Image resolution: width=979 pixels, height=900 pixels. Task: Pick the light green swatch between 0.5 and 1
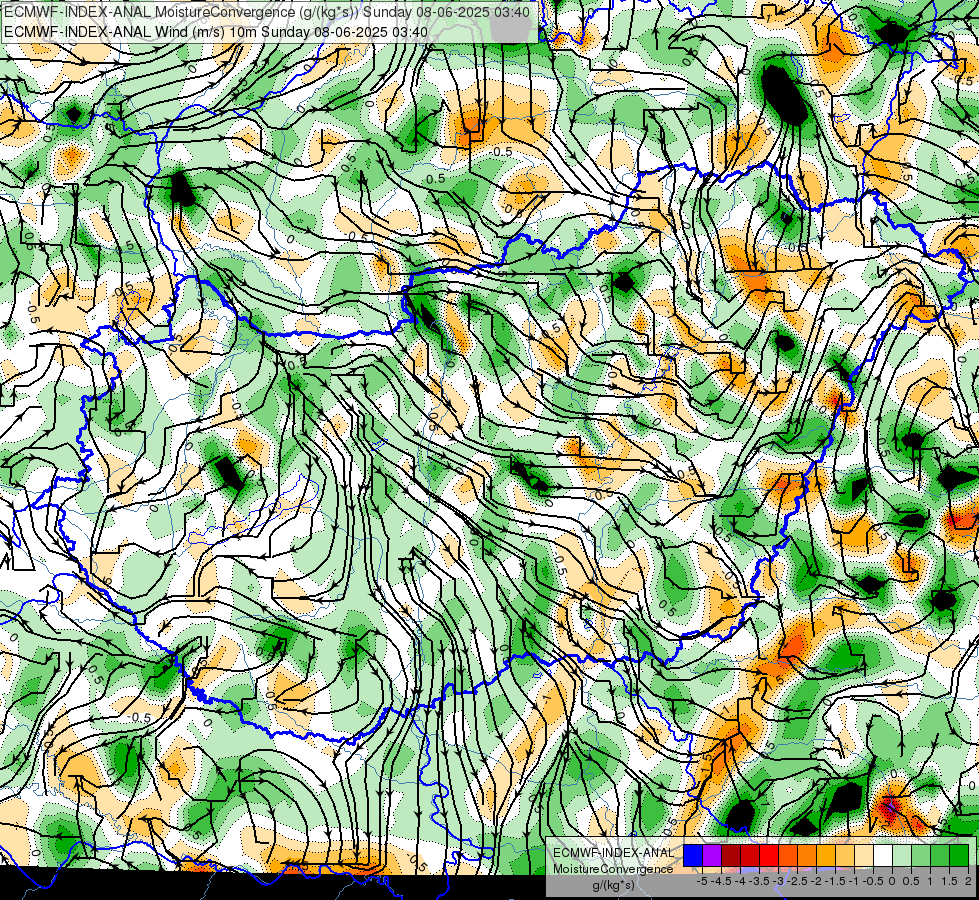[921, 856]
